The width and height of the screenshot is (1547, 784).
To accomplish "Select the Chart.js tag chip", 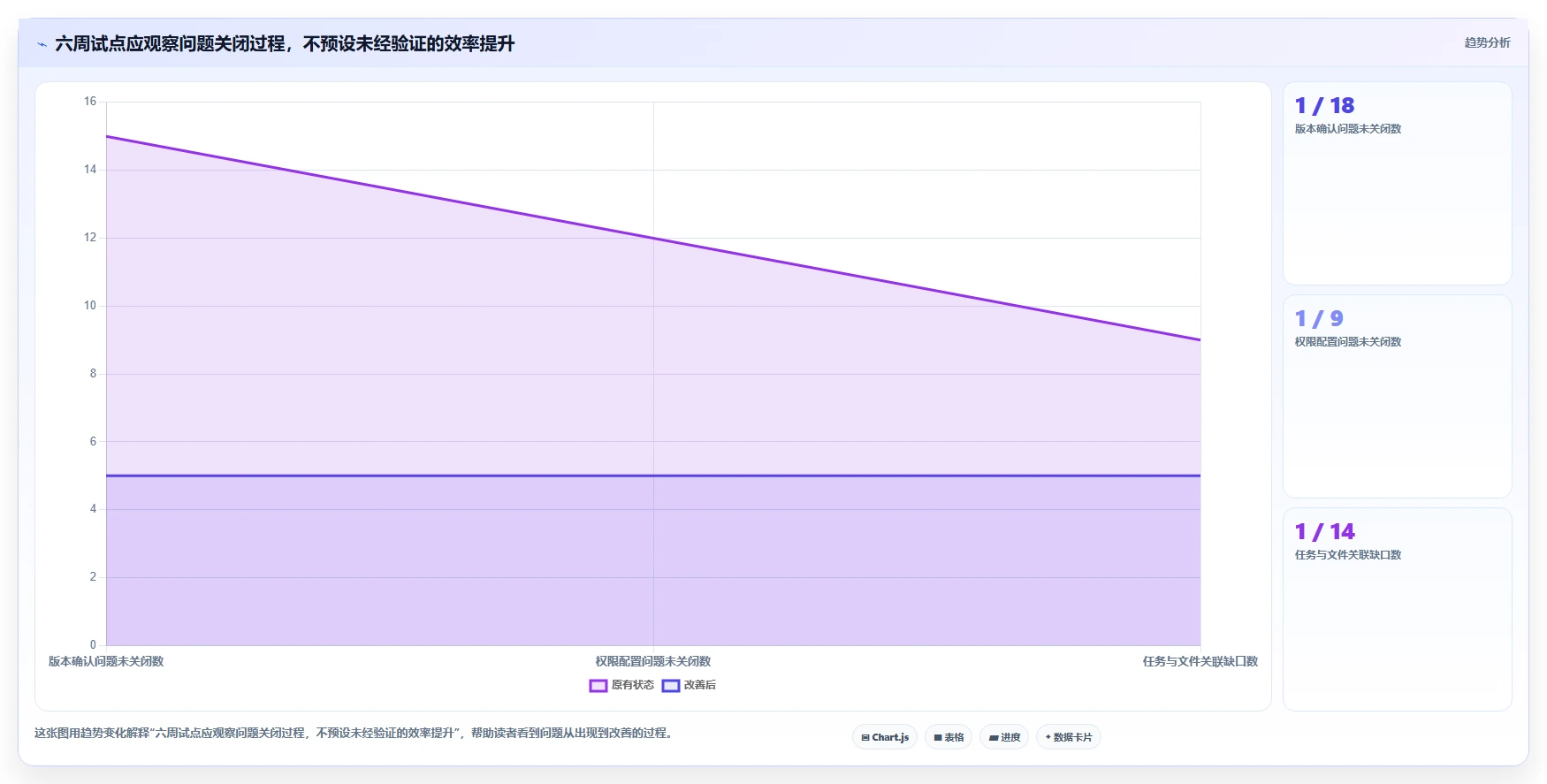I will [x=885, y=737].
